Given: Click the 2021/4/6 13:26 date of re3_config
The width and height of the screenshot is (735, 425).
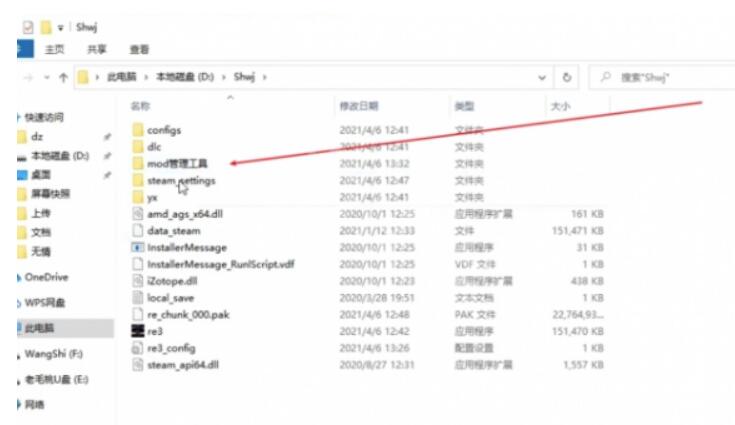Looking at the screenshot, I should pyautogui.click(x=375, y=348).
